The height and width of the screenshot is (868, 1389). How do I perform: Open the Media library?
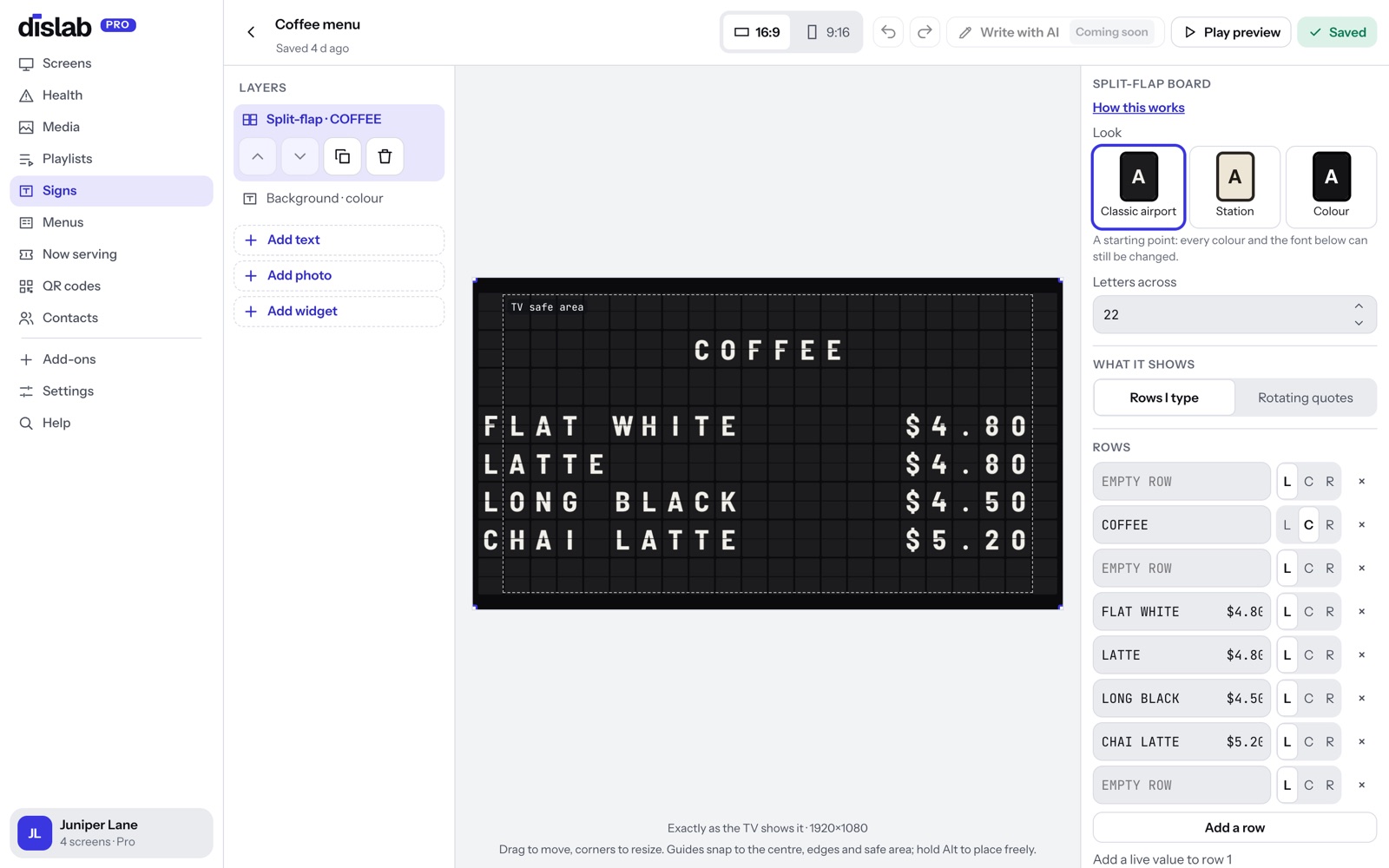tap(111, 128)
